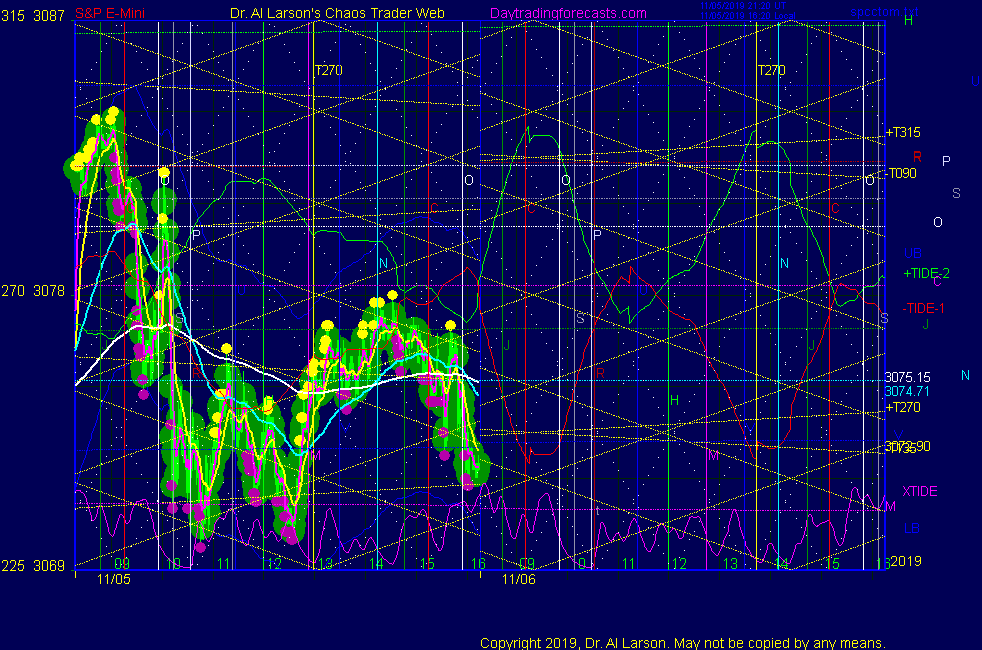Click the "270 3078" price scale label

click(33, 291)
